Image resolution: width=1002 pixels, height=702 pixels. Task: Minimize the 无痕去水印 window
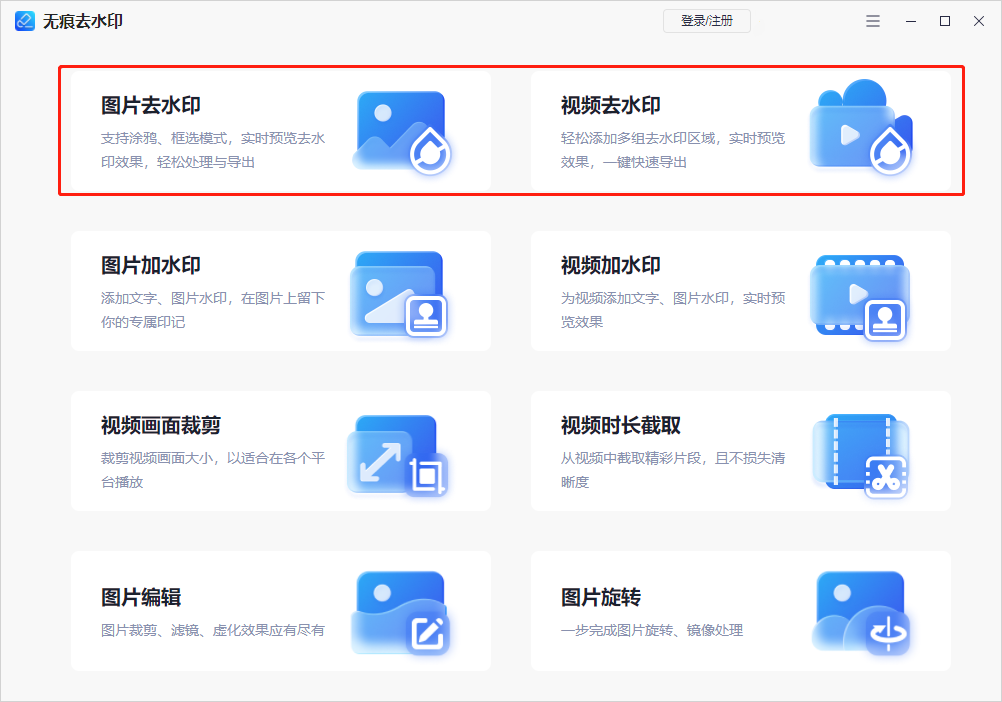click(911, 21)
